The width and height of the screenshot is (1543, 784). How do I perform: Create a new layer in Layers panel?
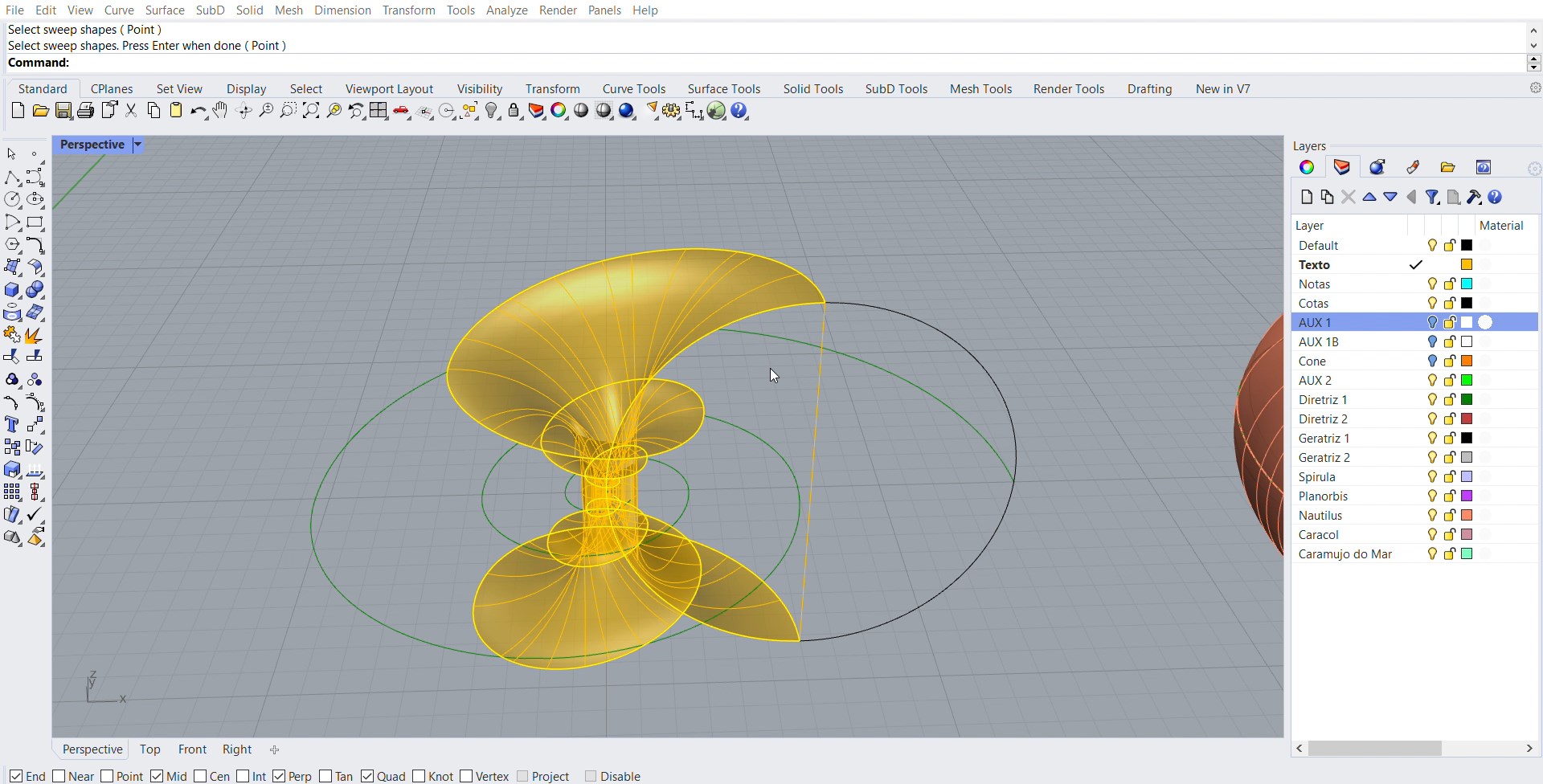coord(1307,197)
